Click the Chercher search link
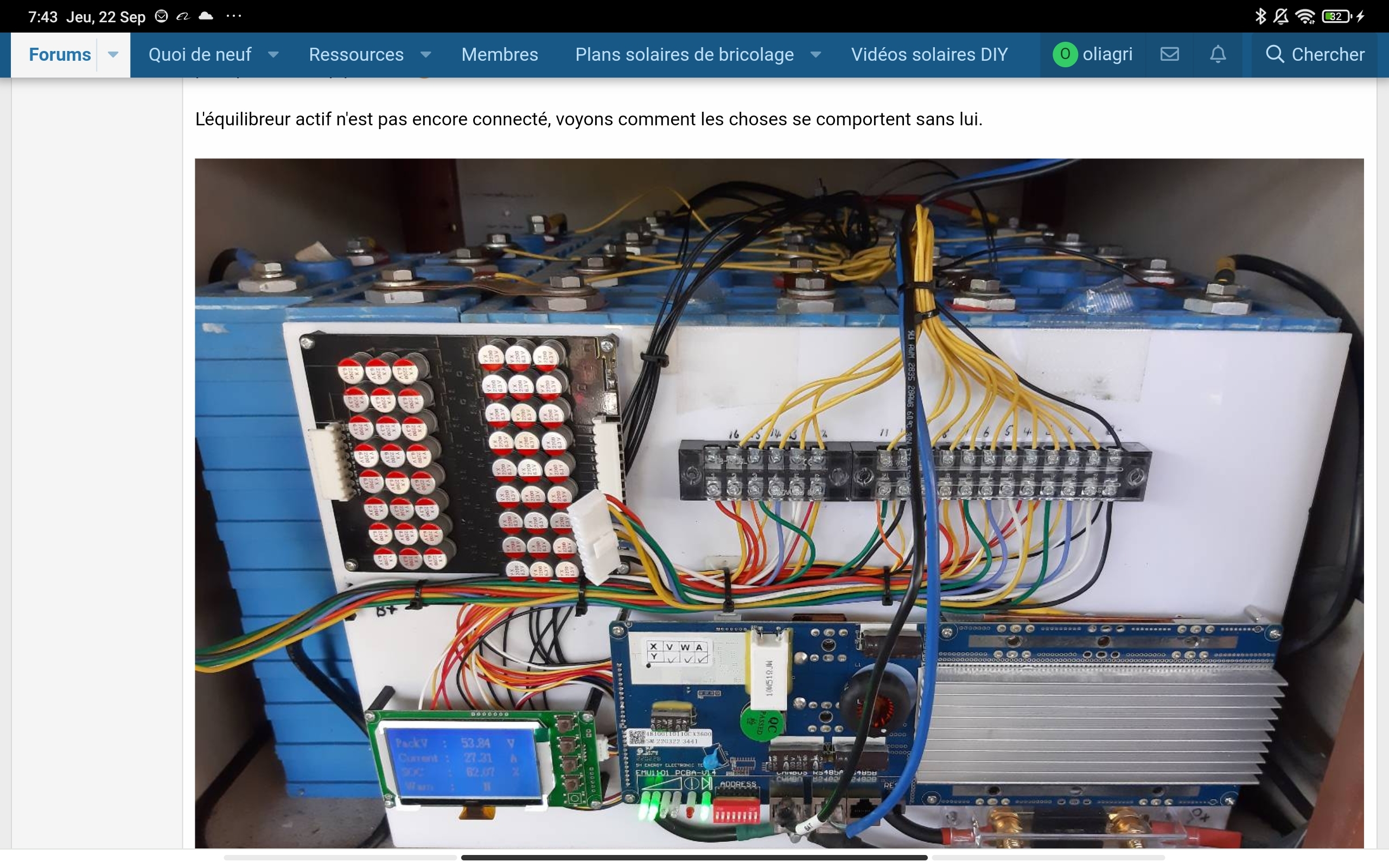 click(x=1326, y=55)
